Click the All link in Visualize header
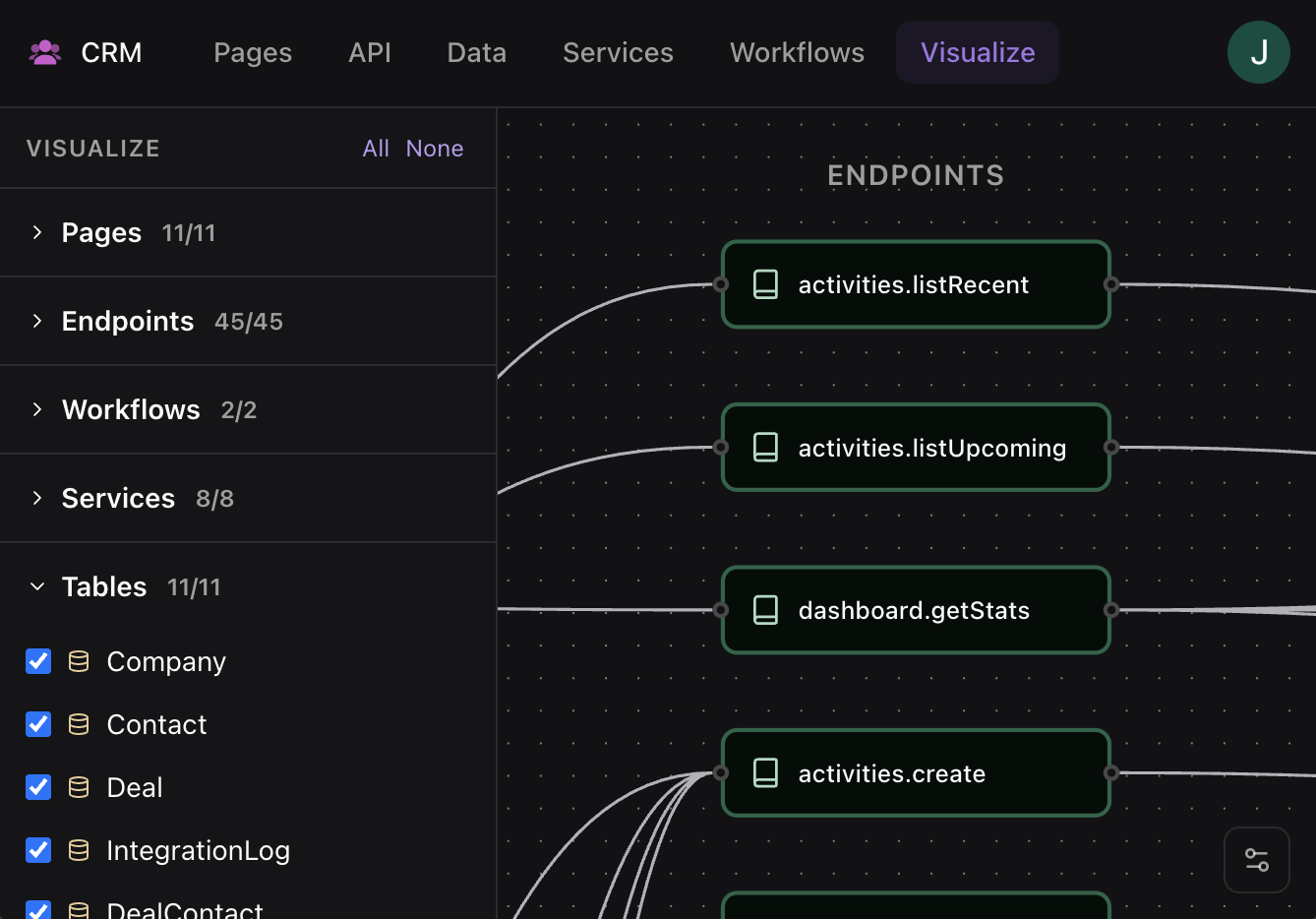1316x919 pixels. (x=376, y=149)
